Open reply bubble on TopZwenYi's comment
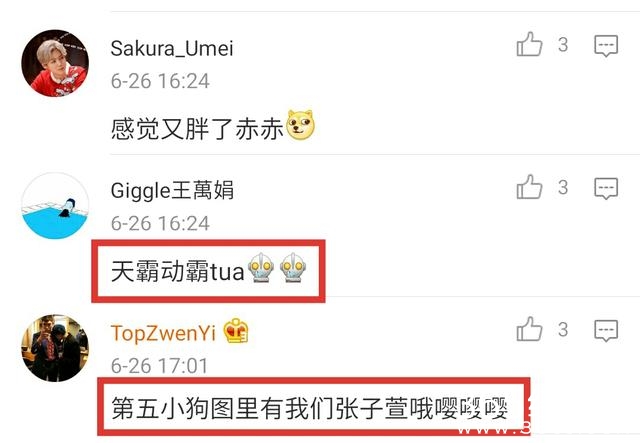640x443 pixels. pyautogui.click(x=606, y=330)
